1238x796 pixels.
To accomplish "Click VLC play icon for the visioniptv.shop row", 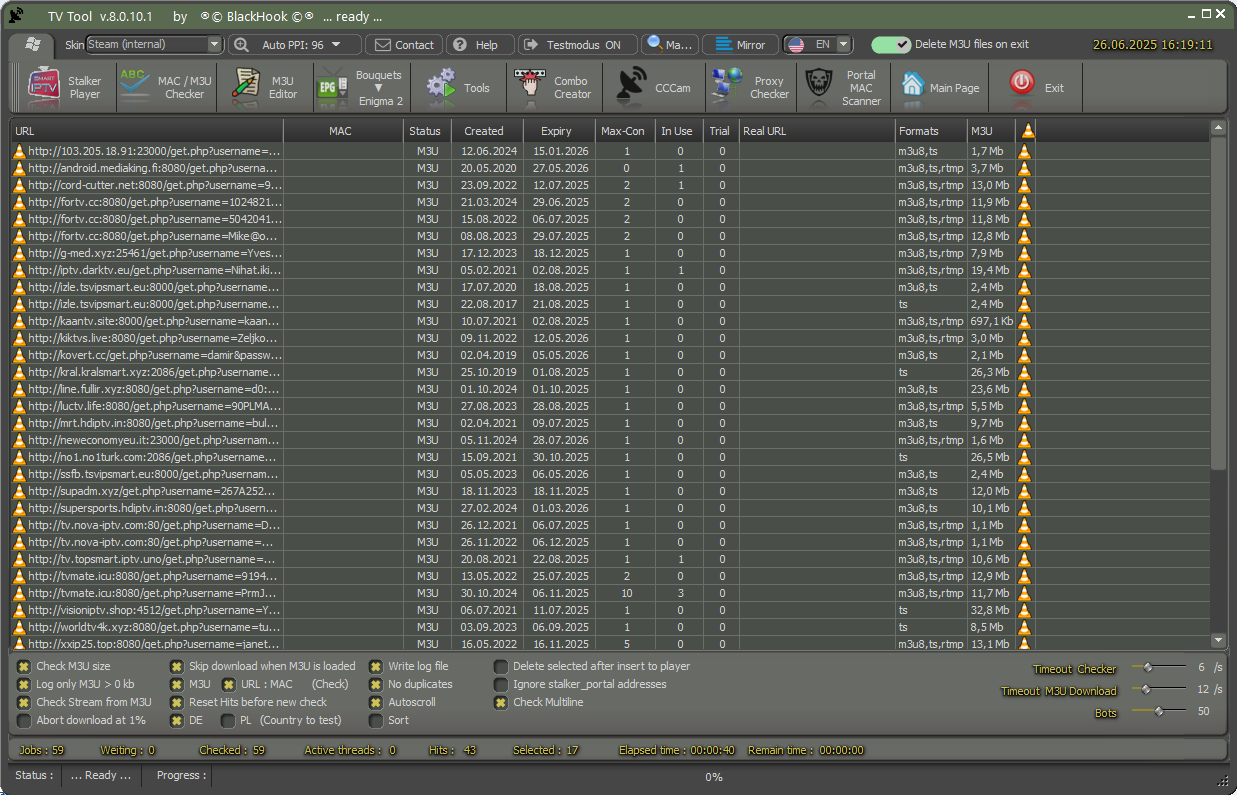I will (1025, 610).
